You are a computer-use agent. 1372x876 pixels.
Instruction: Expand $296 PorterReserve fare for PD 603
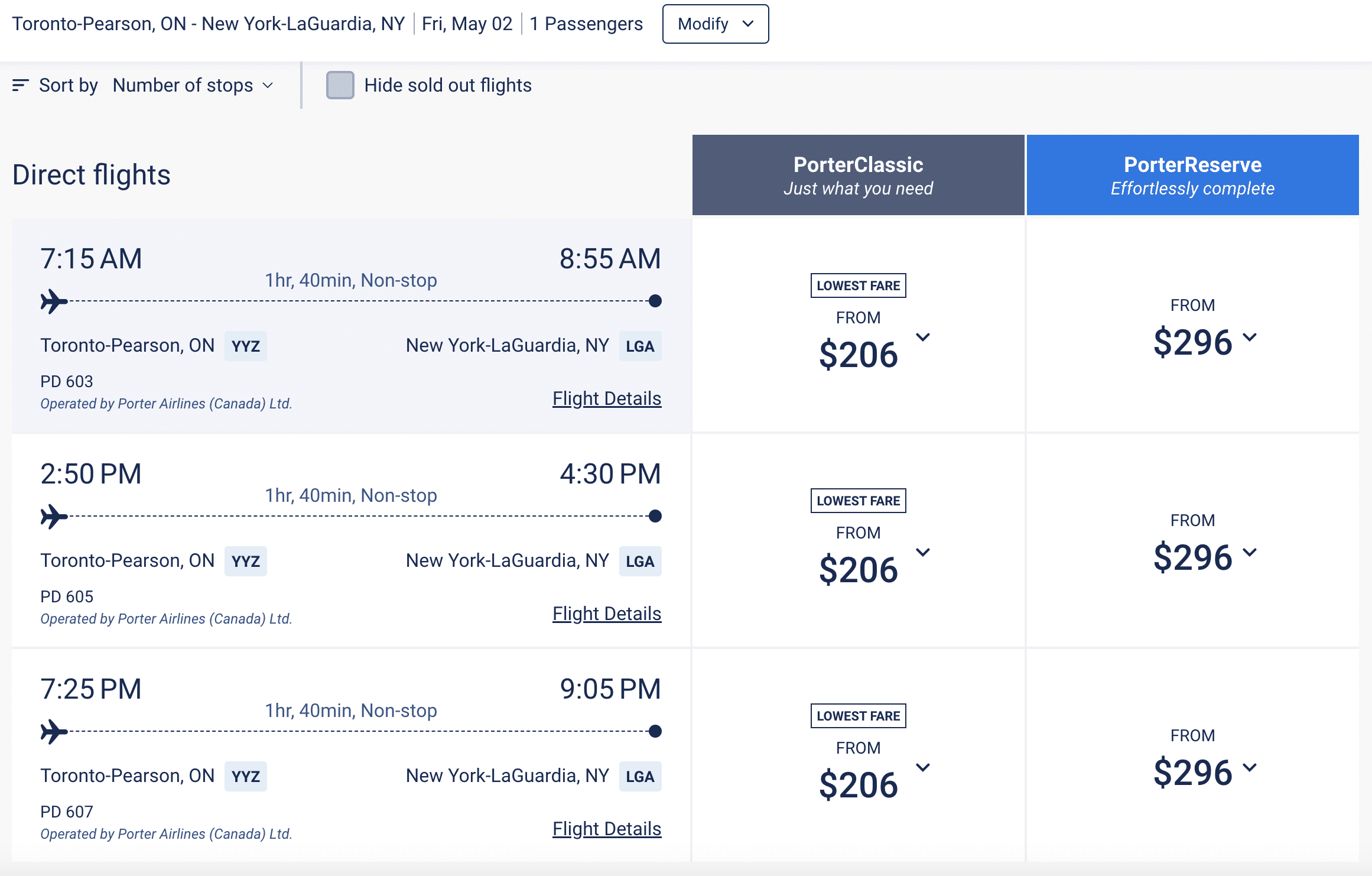tap(1250, 337)
